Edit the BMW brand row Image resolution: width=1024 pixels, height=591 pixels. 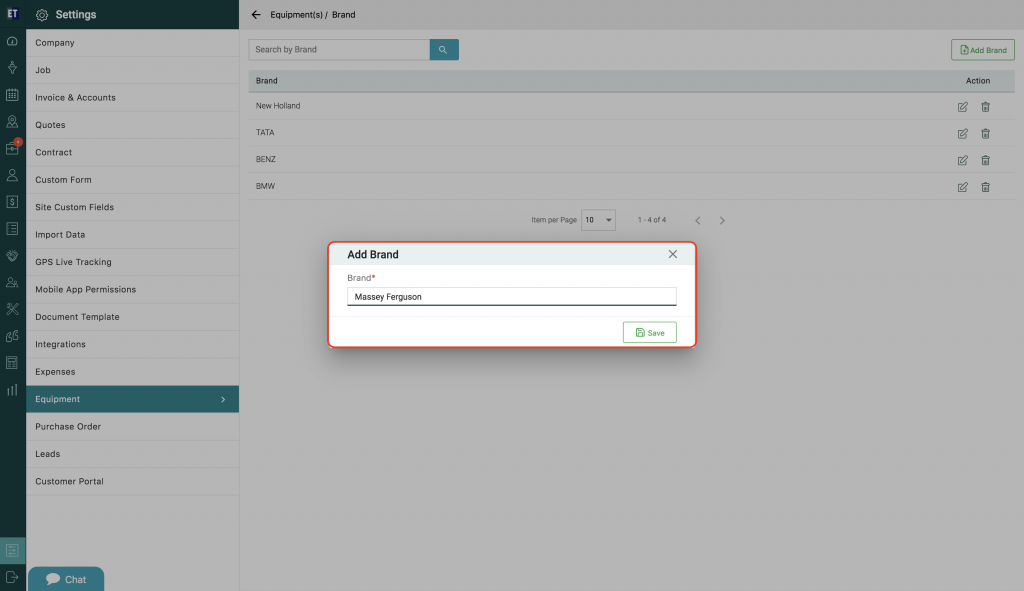coord(963,187)
